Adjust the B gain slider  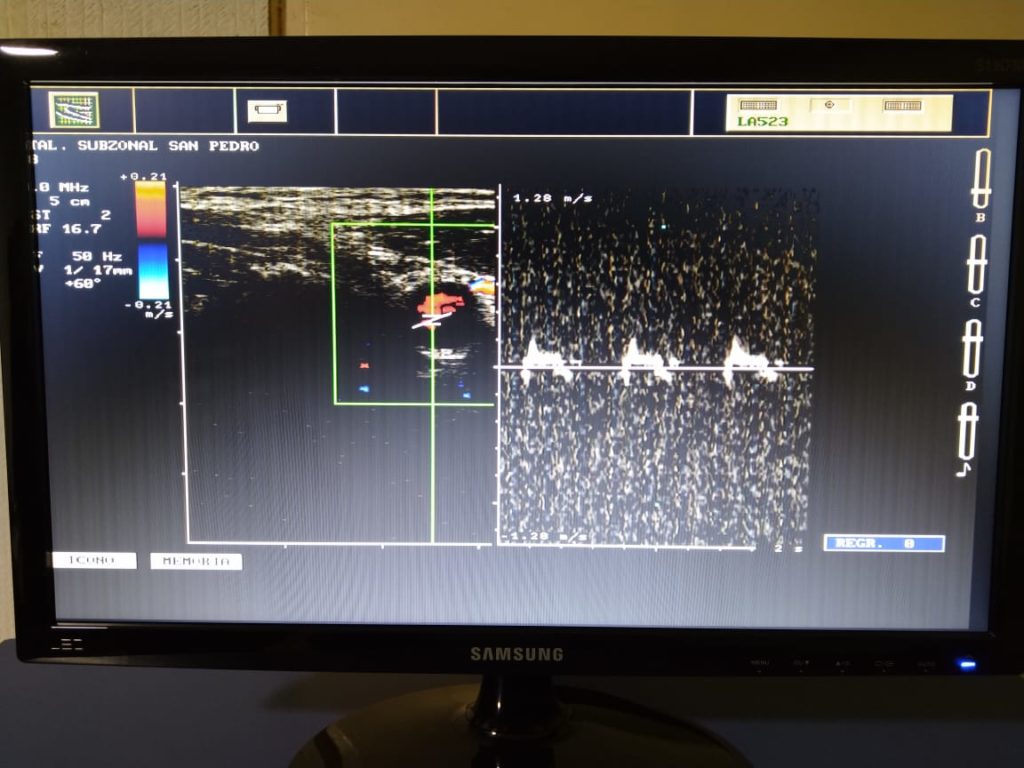[981, 178]
